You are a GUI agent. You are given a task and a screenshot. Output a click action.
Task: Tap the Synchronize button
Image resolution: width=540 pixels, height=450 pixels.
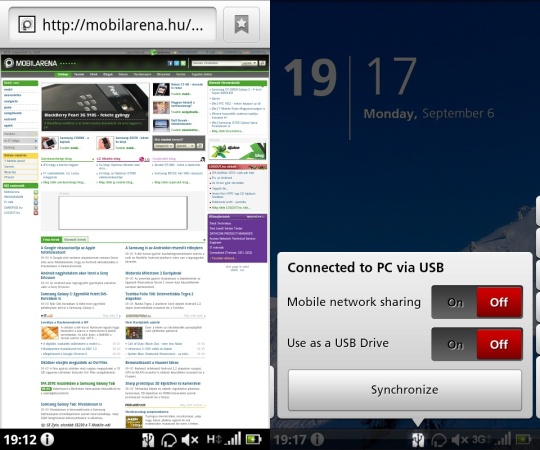click(x=405, y=390)
